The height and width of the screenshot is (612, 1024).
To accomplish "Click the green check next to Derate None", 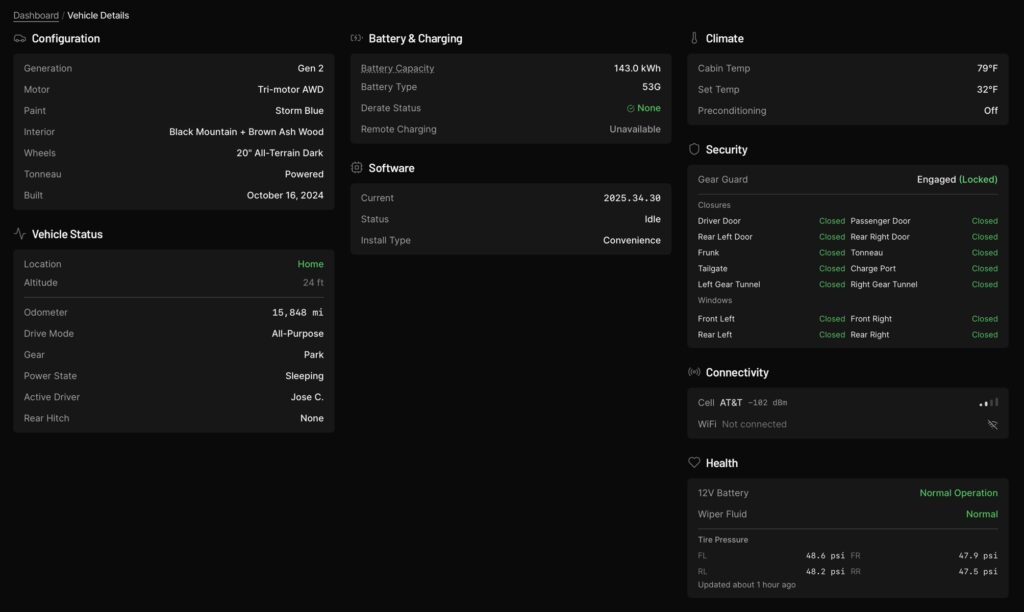I will pyautogui.click(x=630, y=108).
